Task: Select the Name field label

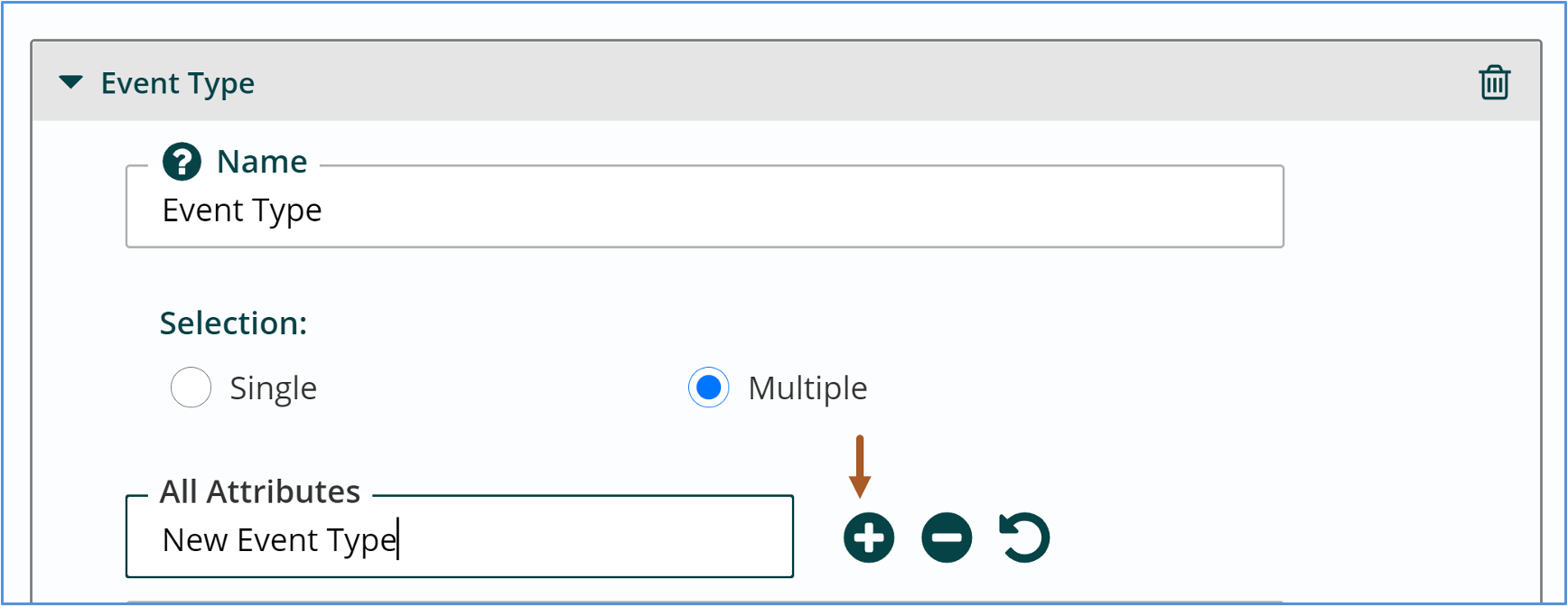Action: coord(262,162)
